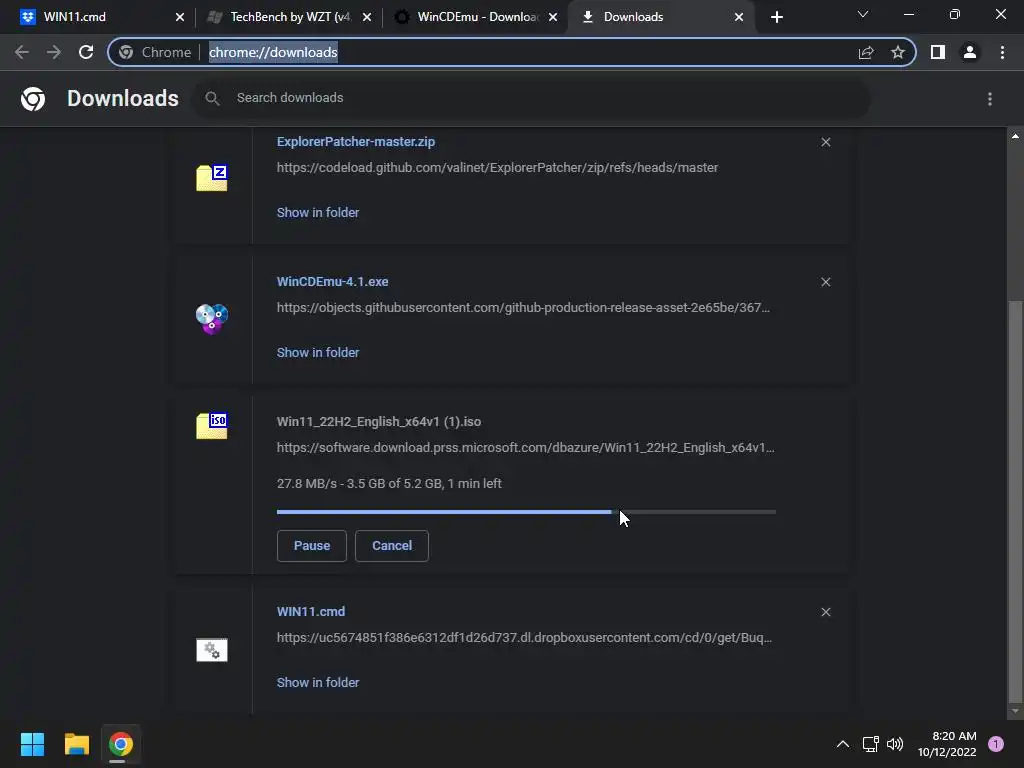Viewport: 1024px width, 768px height.
Task: Click the WinCDEmu disc icon
Action: tap(212, 319)
